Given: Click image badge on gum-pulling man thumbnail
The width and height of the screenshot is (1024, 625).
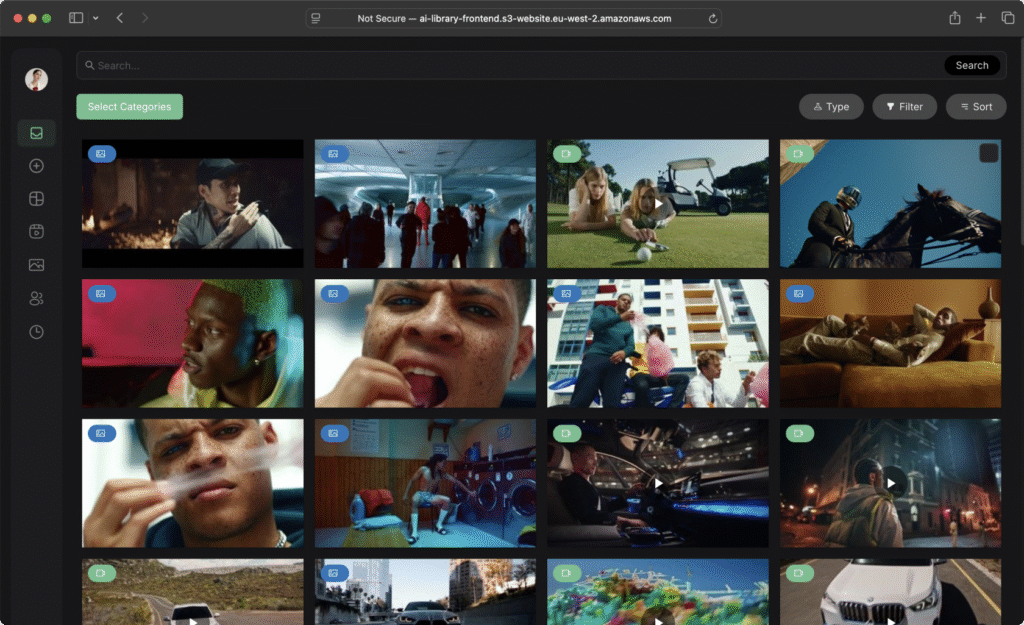Looking at the screenshot, I should pos(101,433).
